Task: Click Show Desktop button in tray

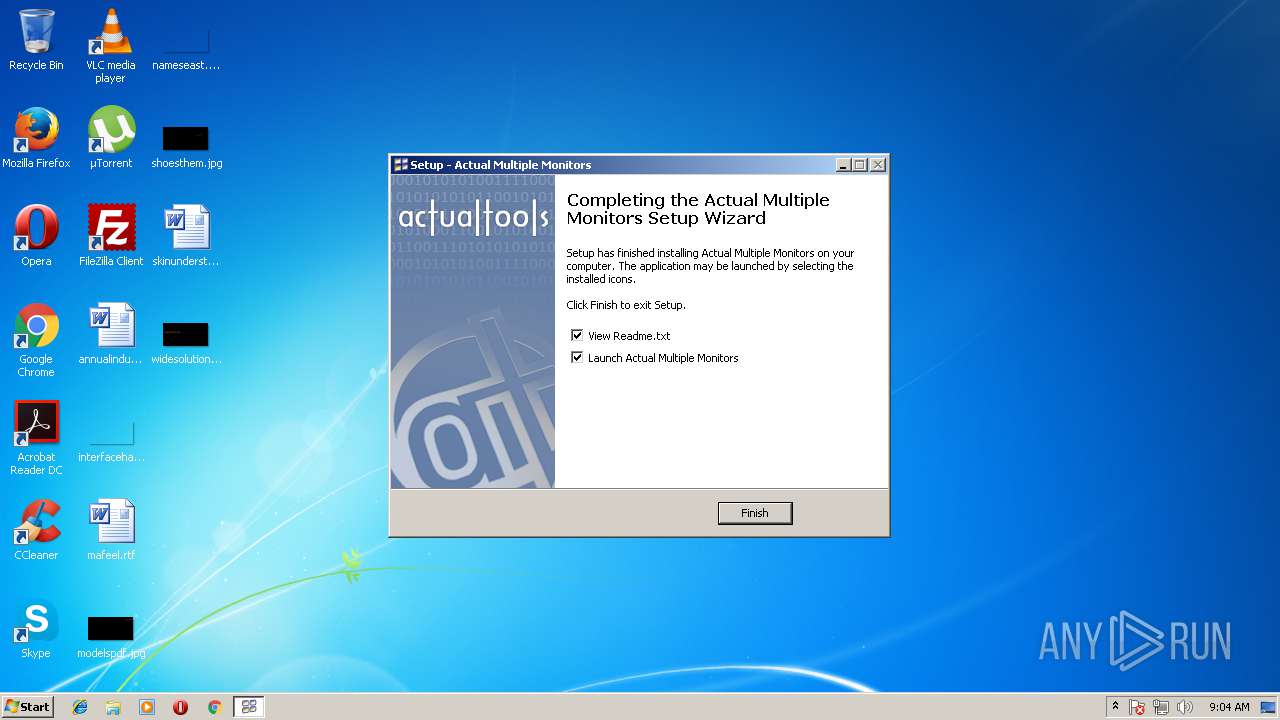Action: (1269, 707)
